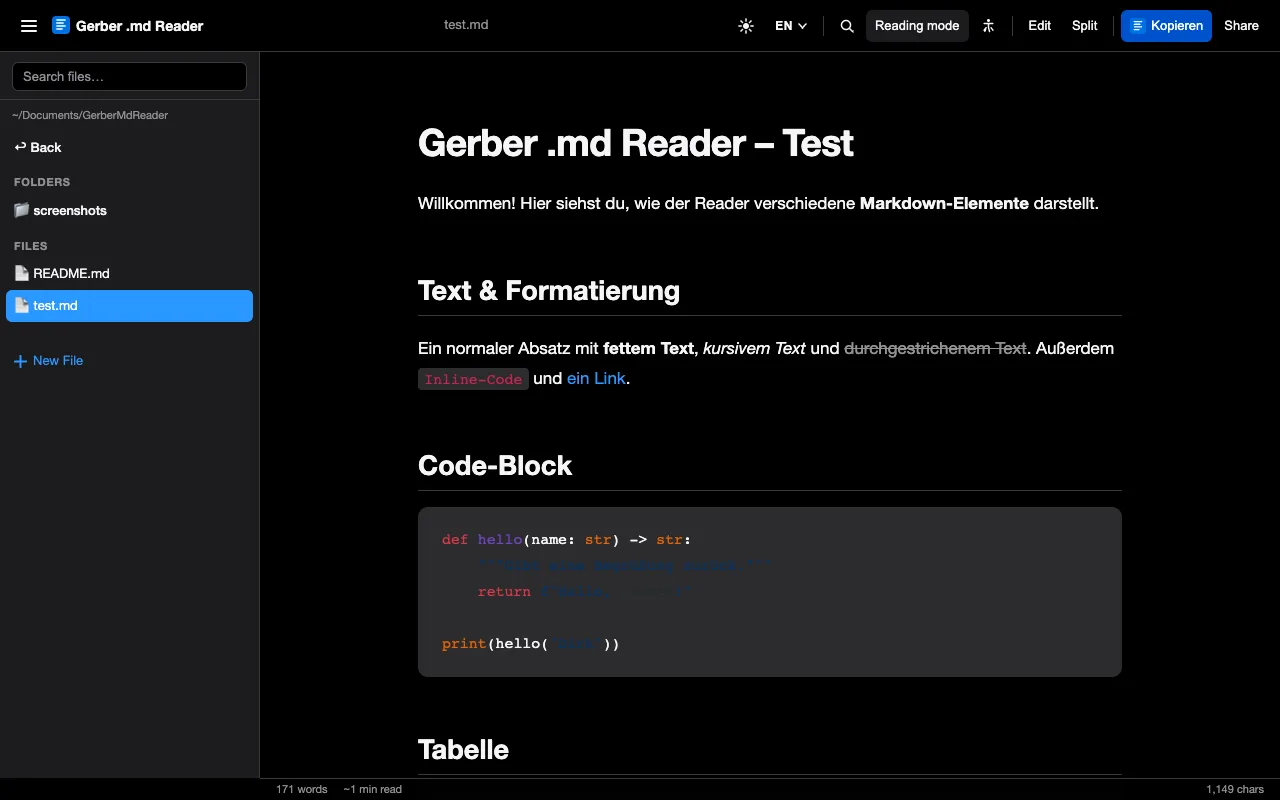Click the Kopieren button
Viewport: 1280px width, 800px height.
tap(1166, 26)
